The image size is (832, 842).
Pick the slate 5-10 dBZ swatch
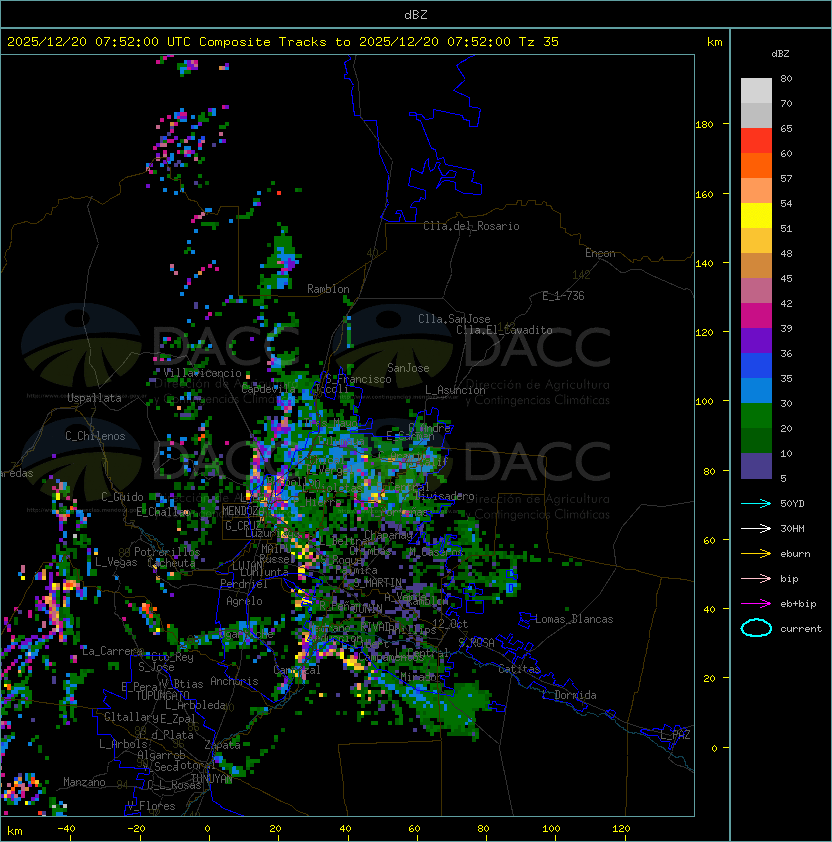[x=756, y=466]
